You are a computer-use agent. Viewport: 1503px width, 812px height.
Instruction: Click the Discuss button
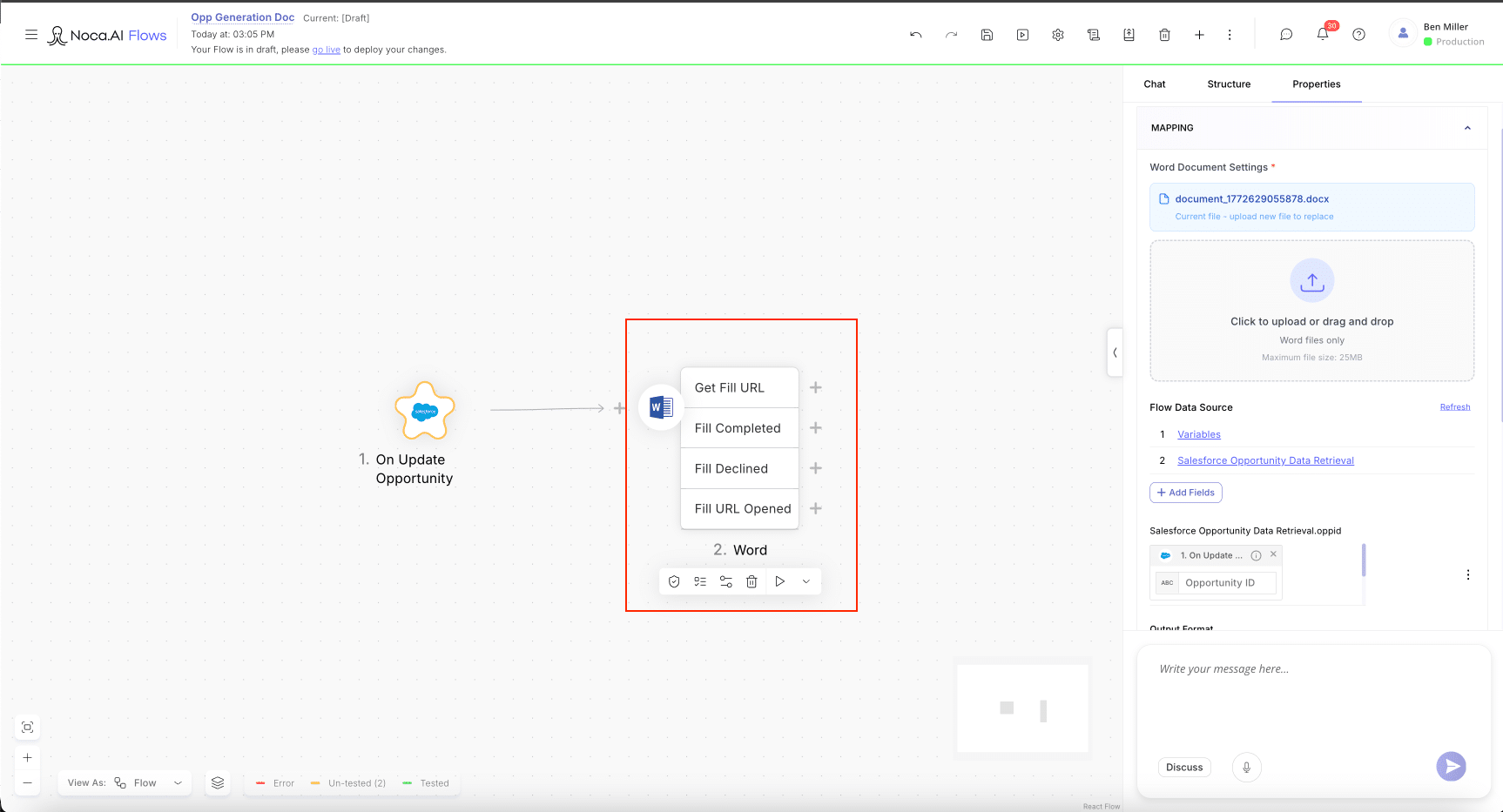coord(1184,768)
